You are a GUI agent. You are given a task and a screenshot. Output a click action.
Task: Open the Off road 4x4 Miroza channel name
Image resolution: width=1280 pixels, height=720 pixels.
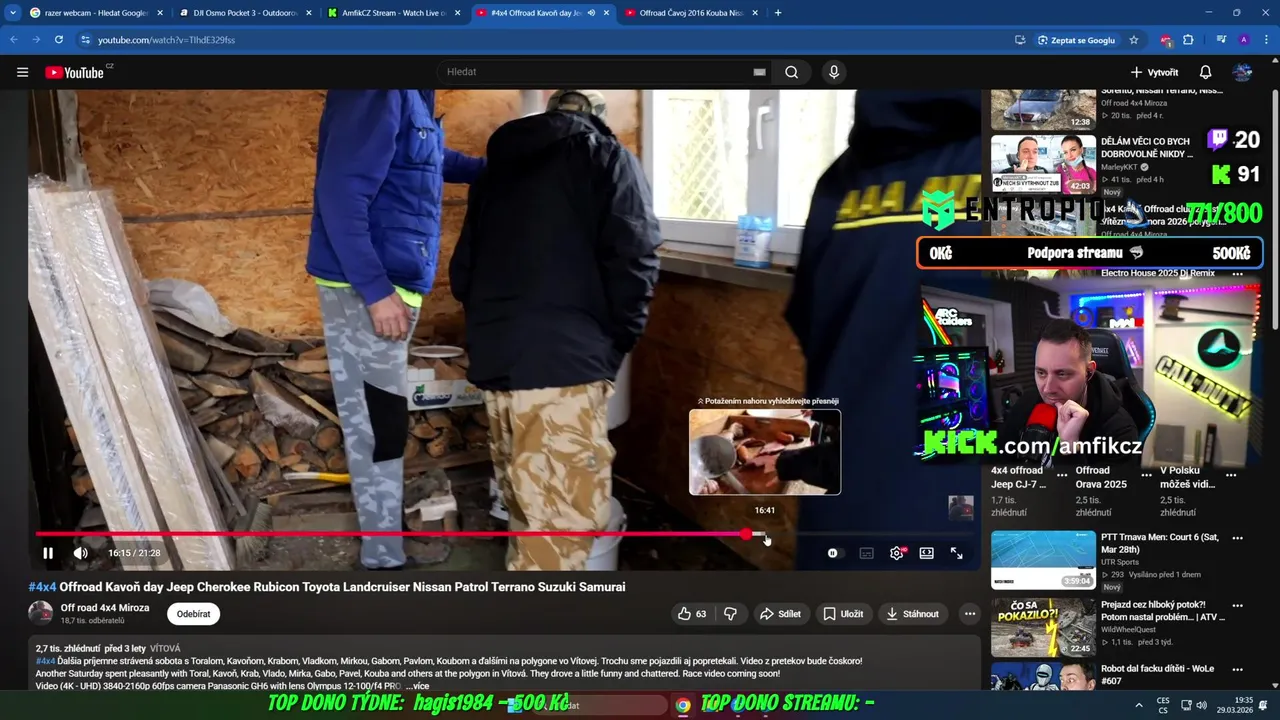105,608
